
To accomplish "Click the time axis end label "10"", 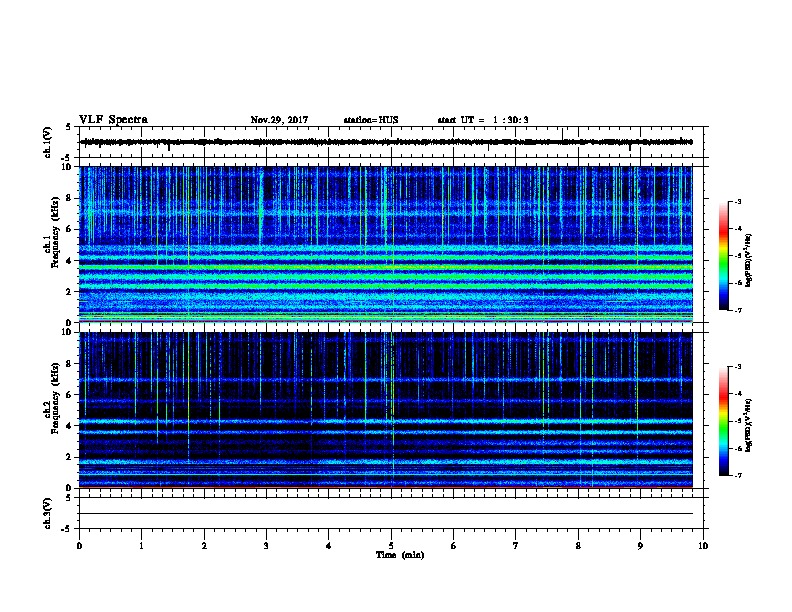I will click(703, 546).
